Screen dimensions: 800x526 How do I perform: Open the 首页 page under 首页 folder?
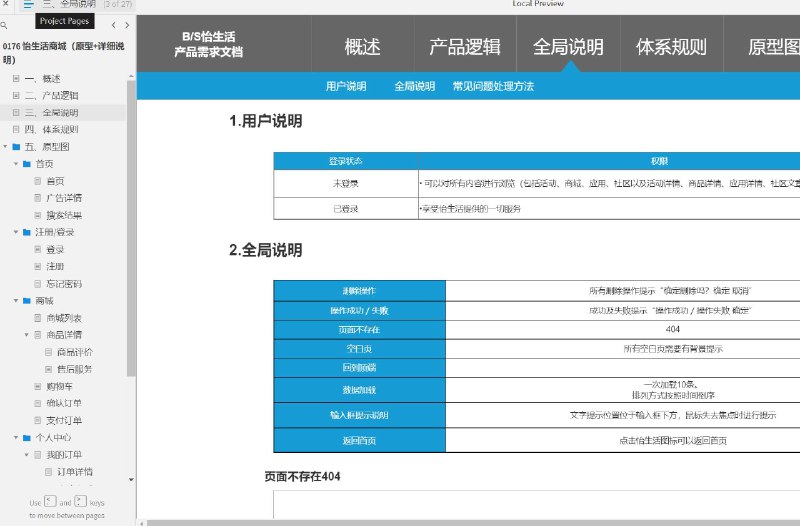55,181
